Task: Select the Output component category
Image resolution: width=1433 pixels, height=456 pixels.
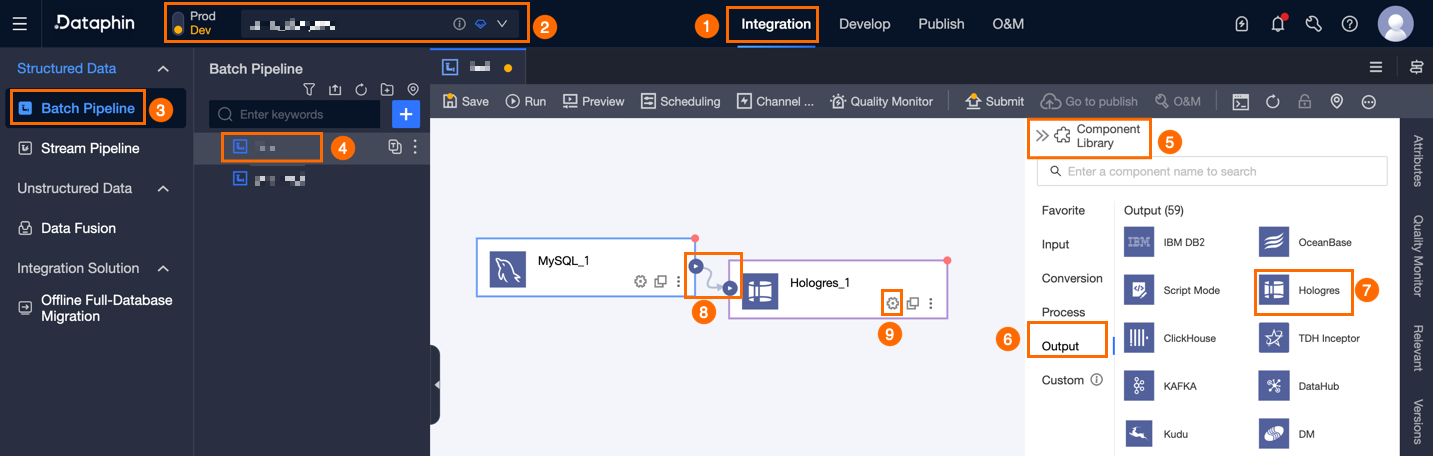Action: [x=1060, y=346]
